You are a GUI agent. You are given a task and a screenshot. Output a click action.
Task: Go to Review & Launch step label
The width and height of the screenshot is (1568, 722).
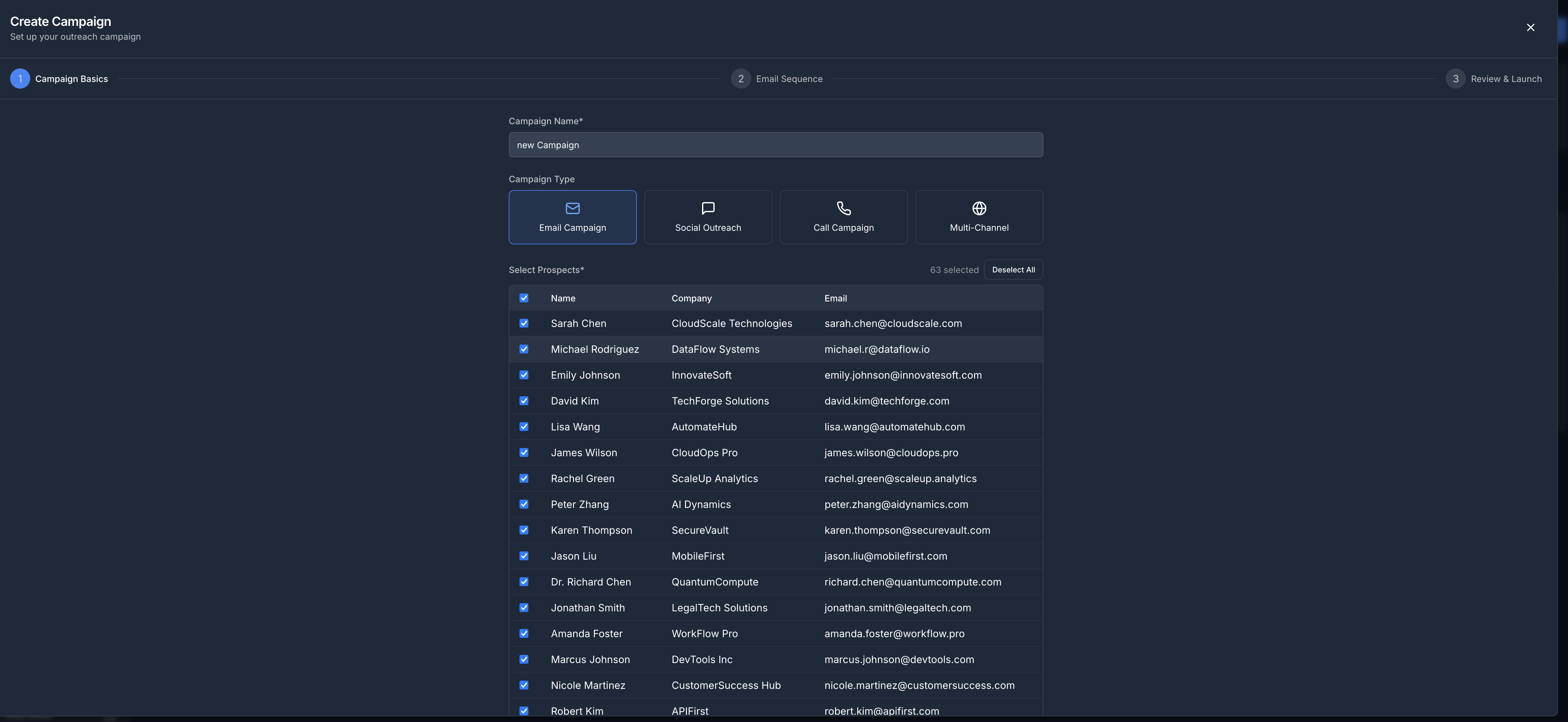1506,79
